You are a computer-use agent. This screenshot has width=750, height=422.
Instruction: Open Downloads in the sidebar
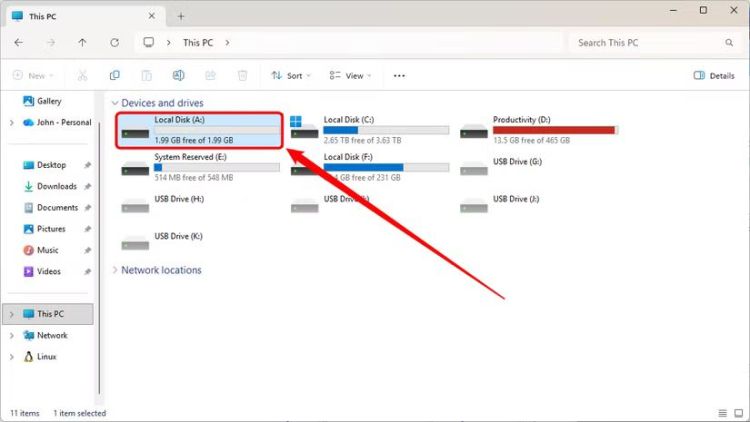(57, 186)
